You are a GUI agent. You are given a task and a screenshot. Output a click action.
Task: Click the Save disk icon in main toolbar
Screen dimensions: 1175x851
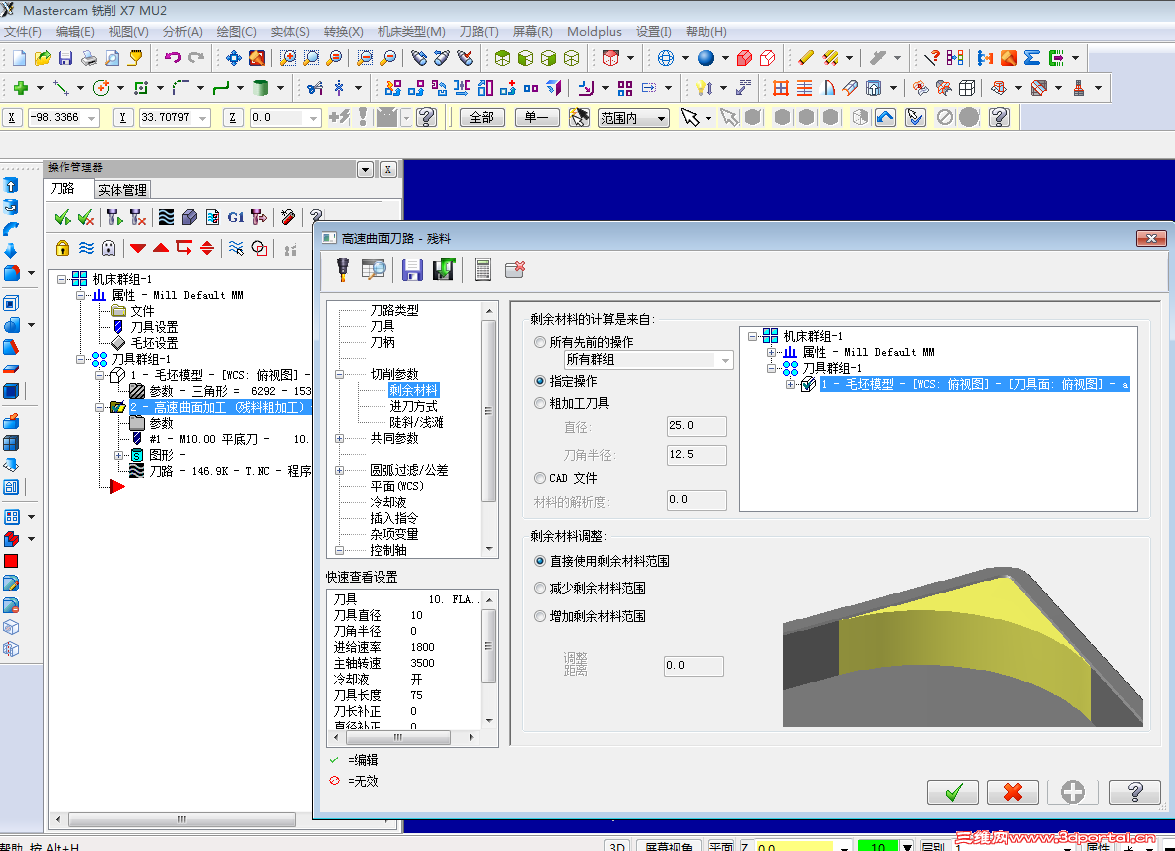(x=65, y=58)
